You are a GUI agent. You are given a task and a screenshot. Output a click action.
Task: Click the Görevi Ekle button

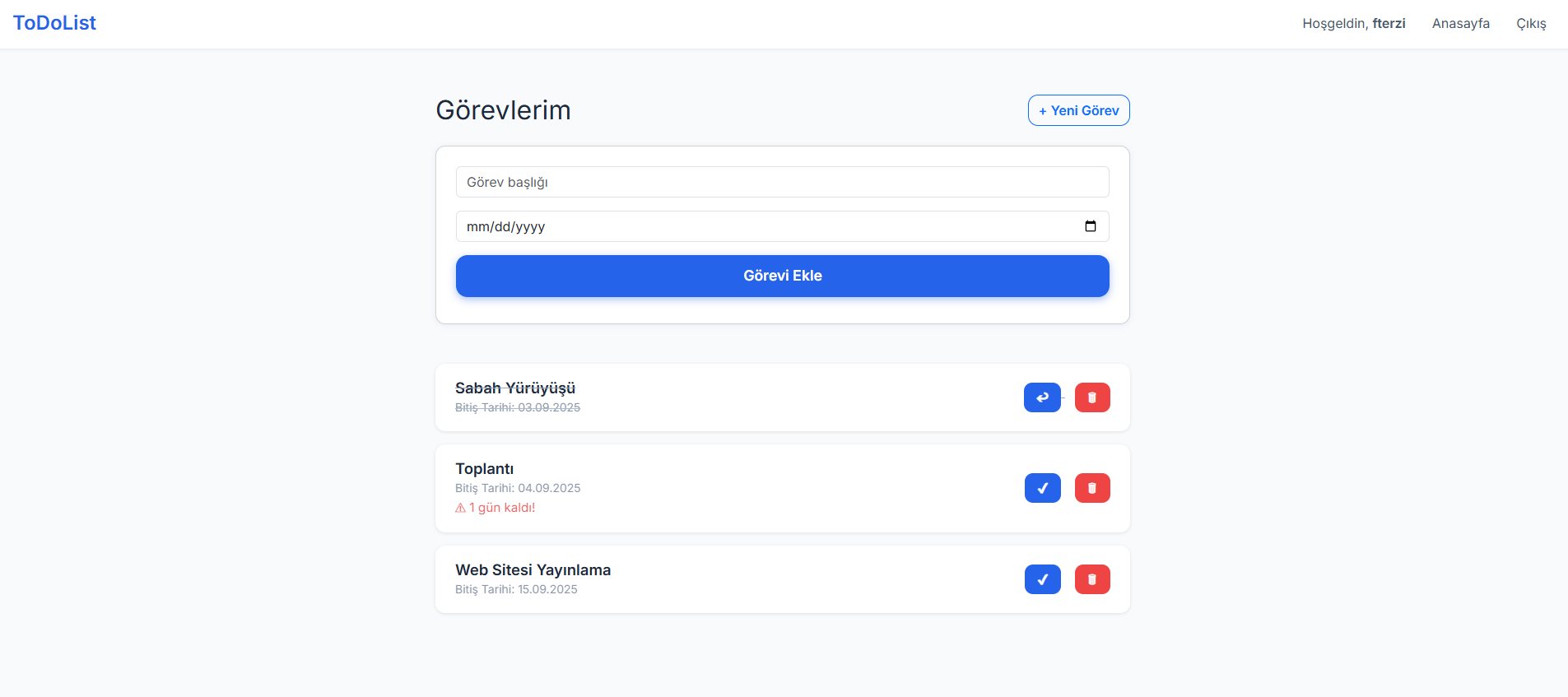(783, 276)
